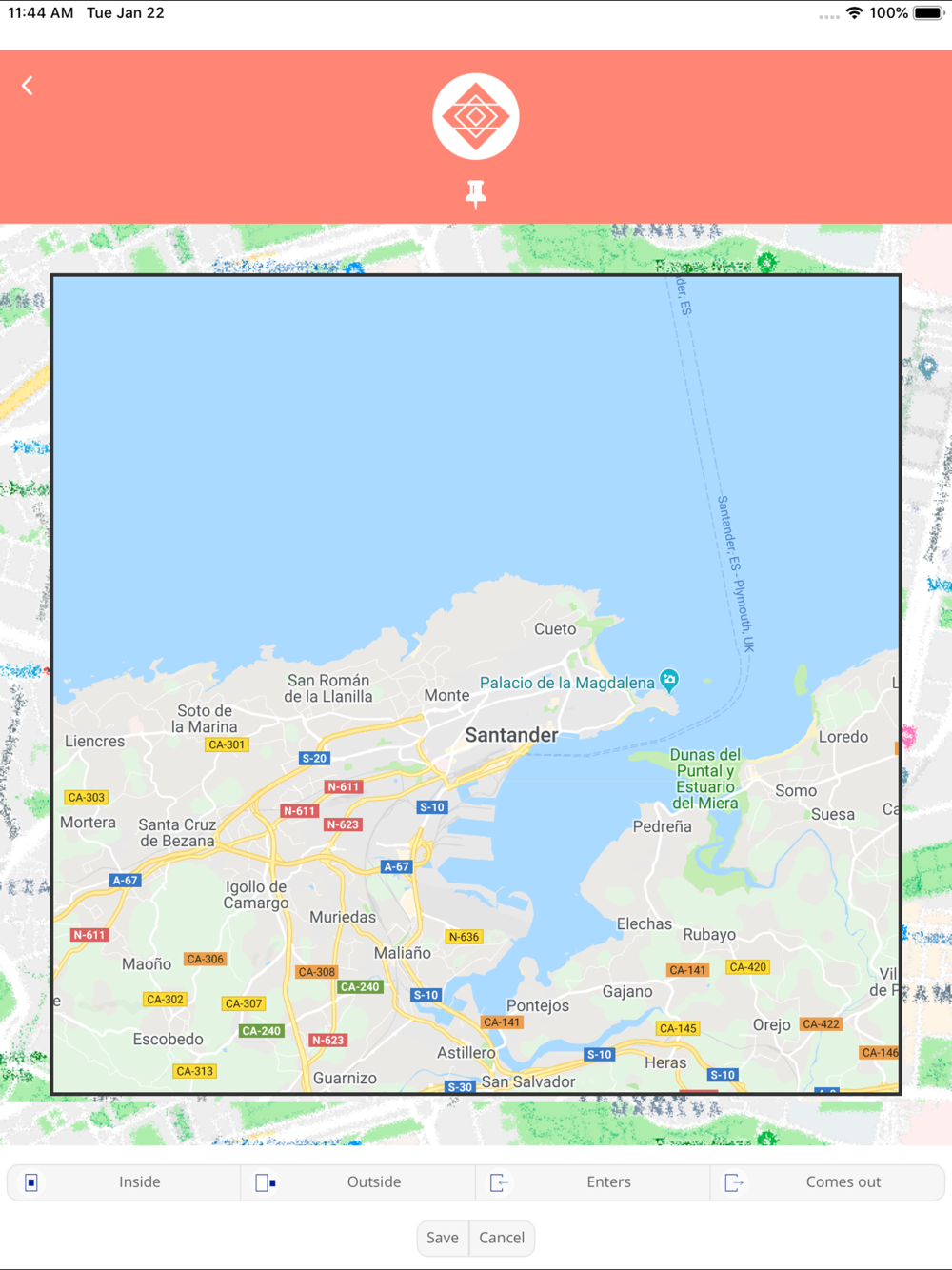Tap the Mortera label
The image size is (952, 1270).
point(88,823)
